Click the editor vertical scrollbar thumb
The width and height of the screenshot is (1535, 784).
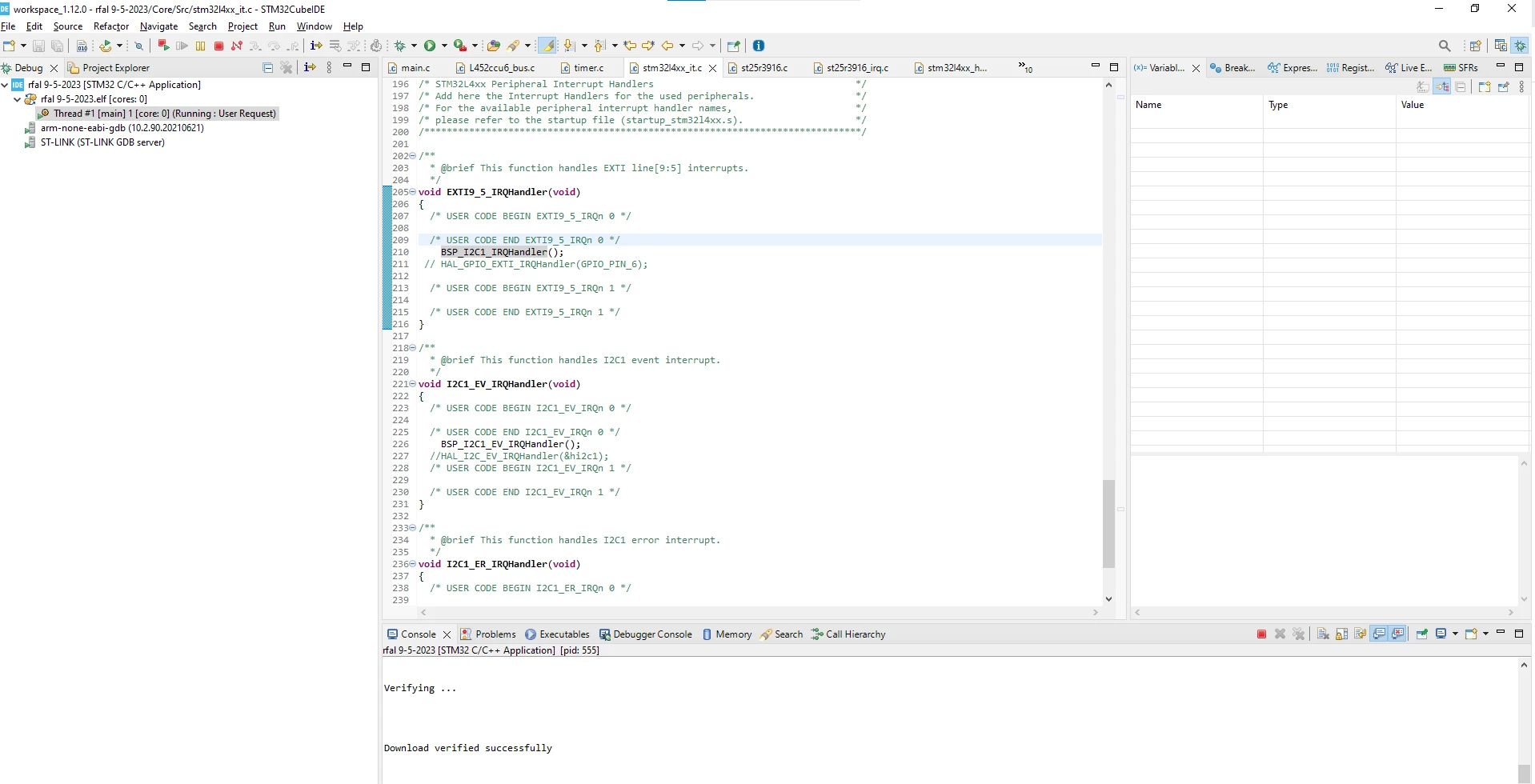point(1108,523)
